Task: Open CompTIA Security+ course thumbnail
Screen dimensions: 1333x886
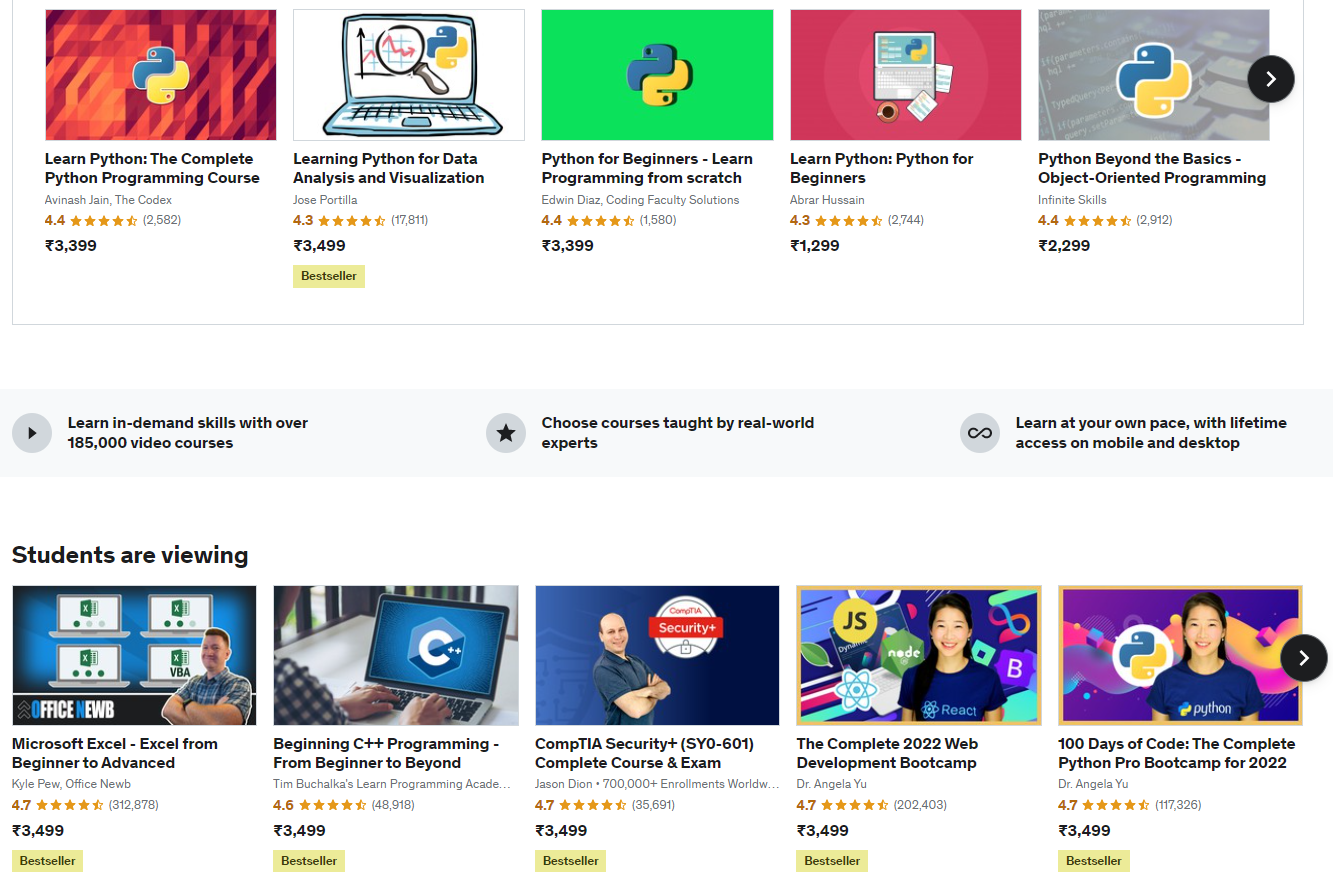Action: pyautogui.click(x=657, y=655)
